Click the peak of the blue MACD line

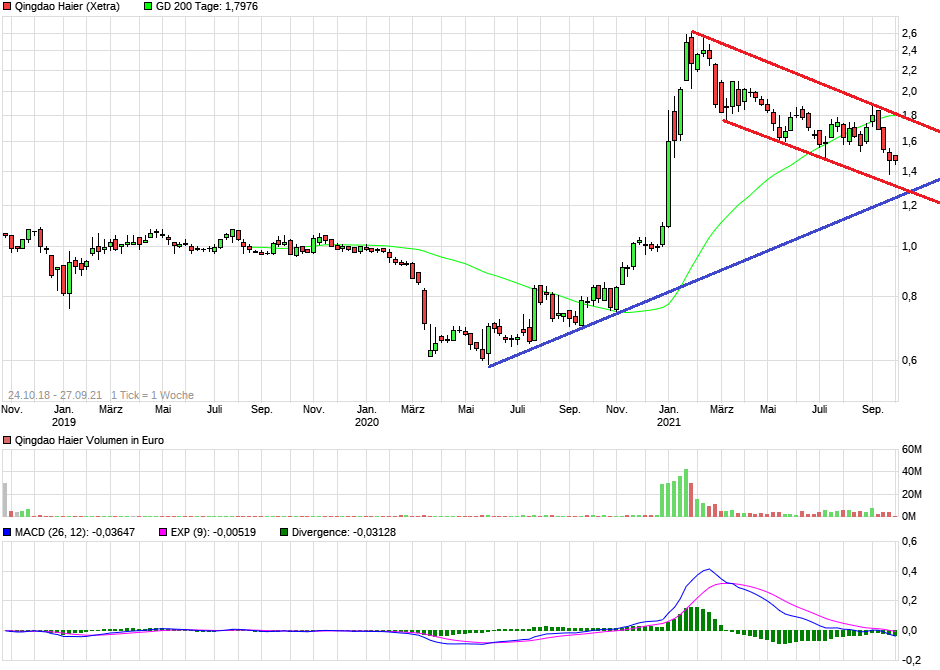(708, 569)
